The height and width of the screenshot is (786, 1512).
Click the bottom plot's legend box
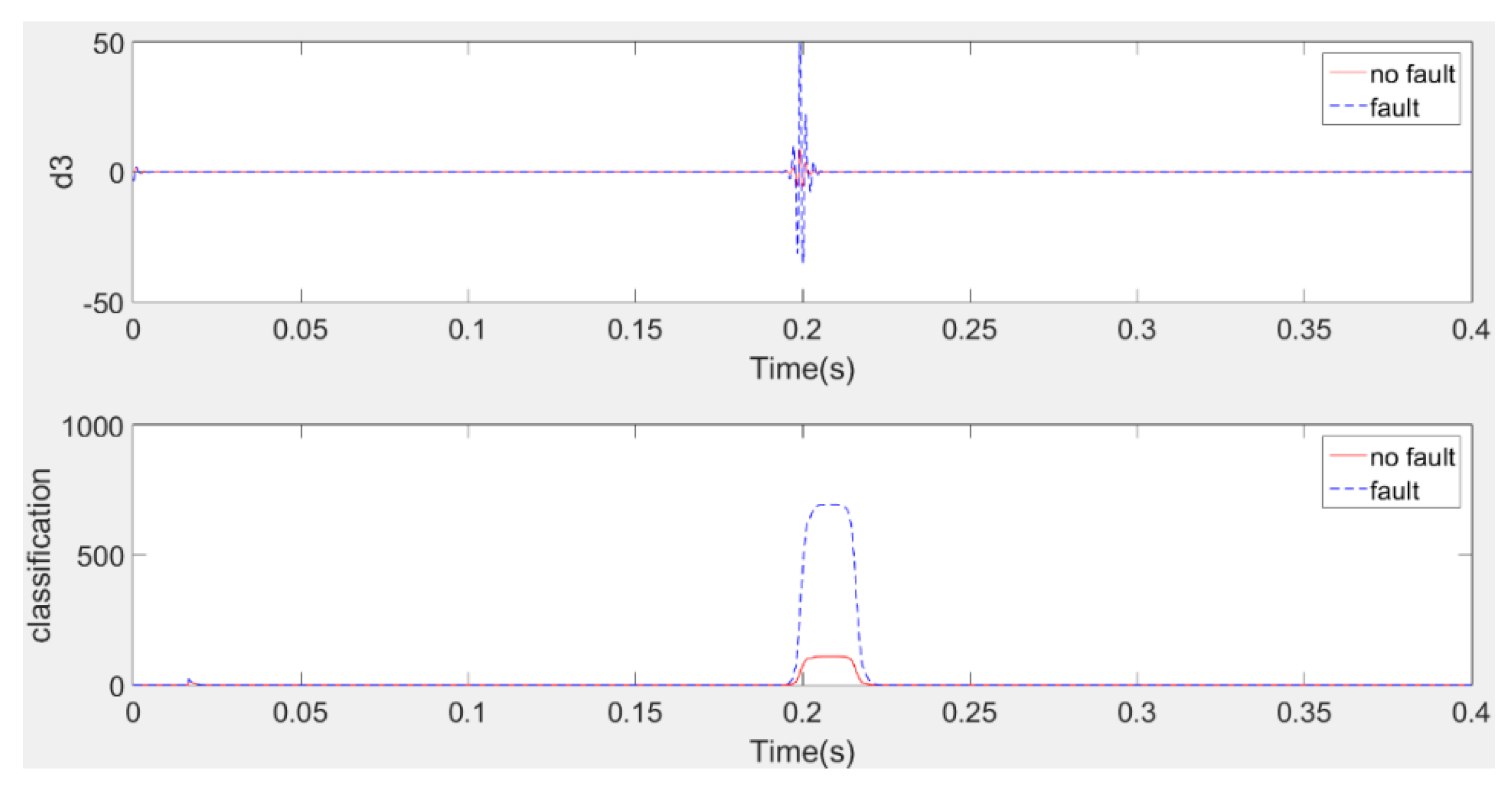pyautogui.click(x=1390, y=472)
